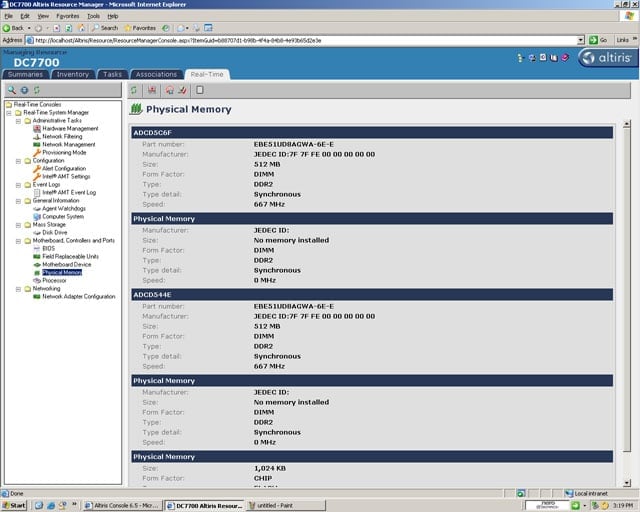This screenshot has width=640, height=512.
Task: Open the IE Favorites pane
Action: 140,28
